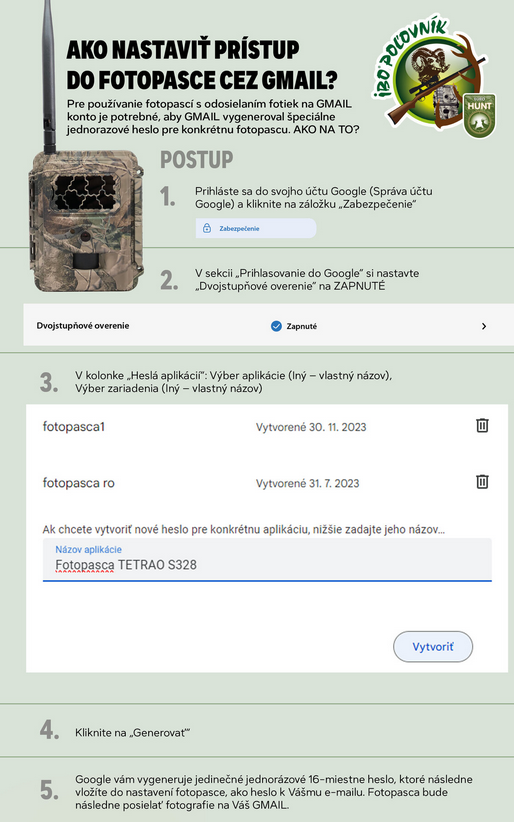This screenshot has width=514, height=822.
Task: Delete the fotopasca1 app password
Action: coord(482,425)
